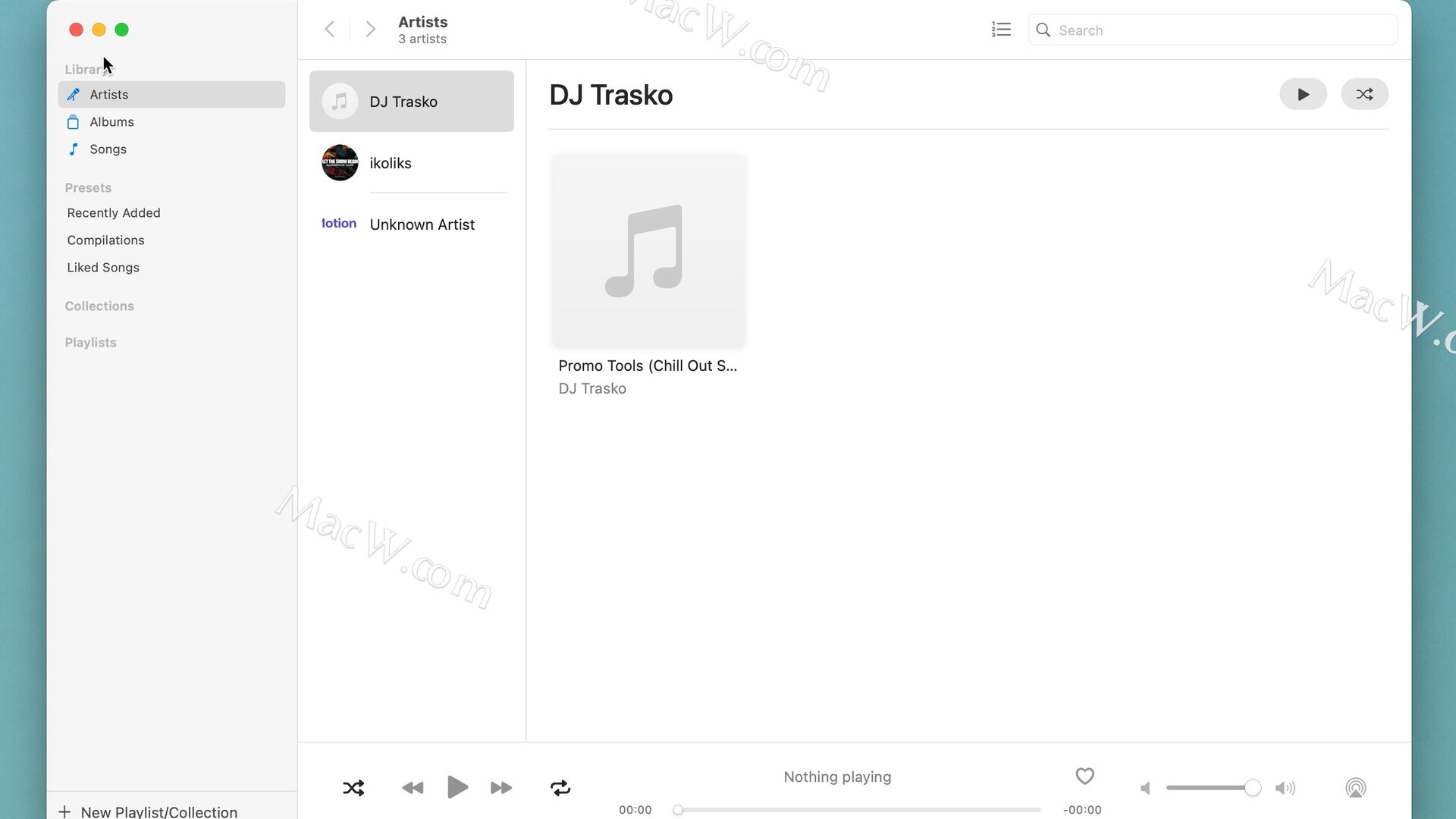Image resolution: width=1456 pixels, height=819 pixels.
Task: Play all DJ Trasko songs
Action: pos(1303,94)
